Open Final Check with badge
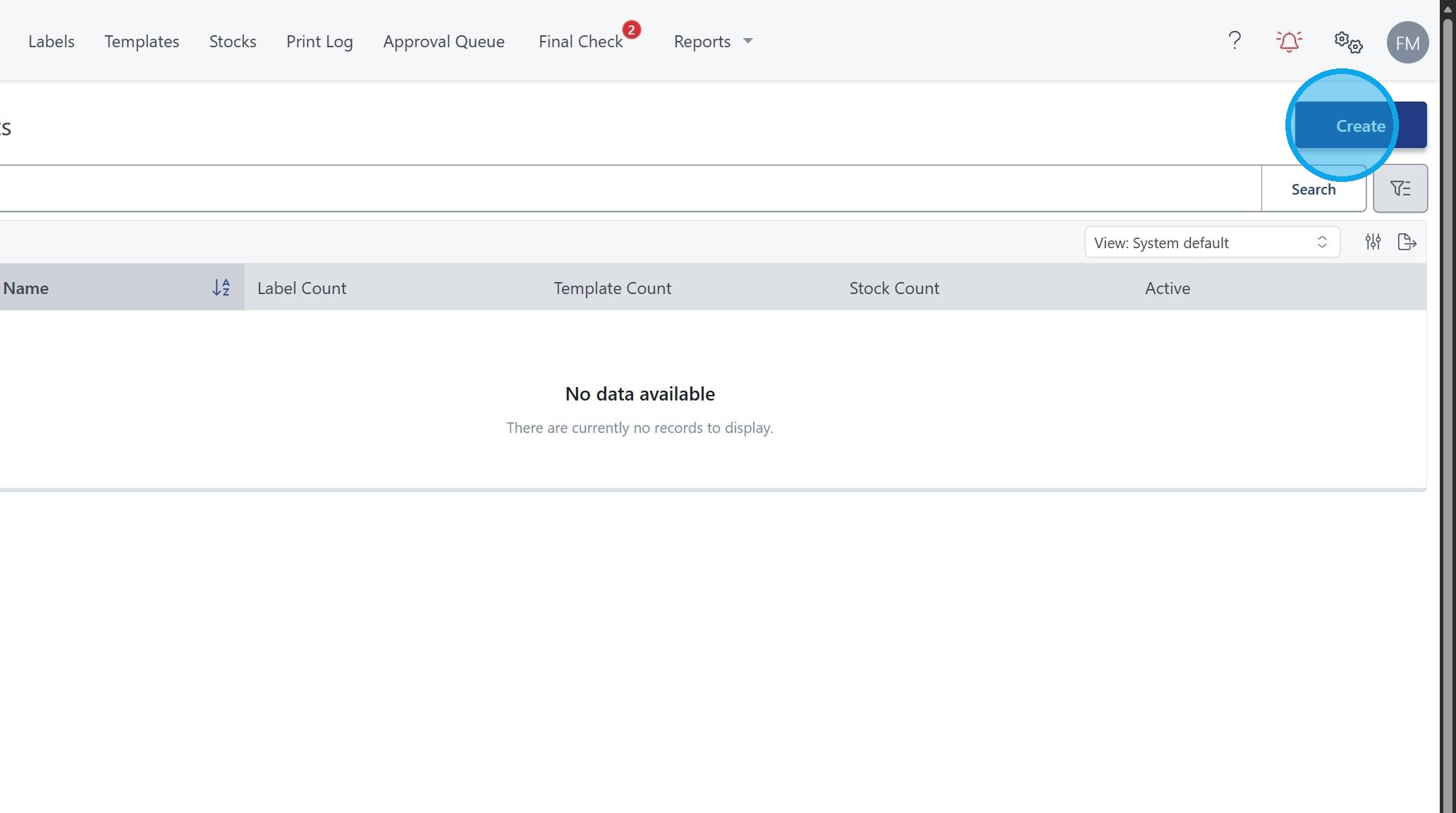The width and height of the screenshot is (1456, 813). (580, 42)
